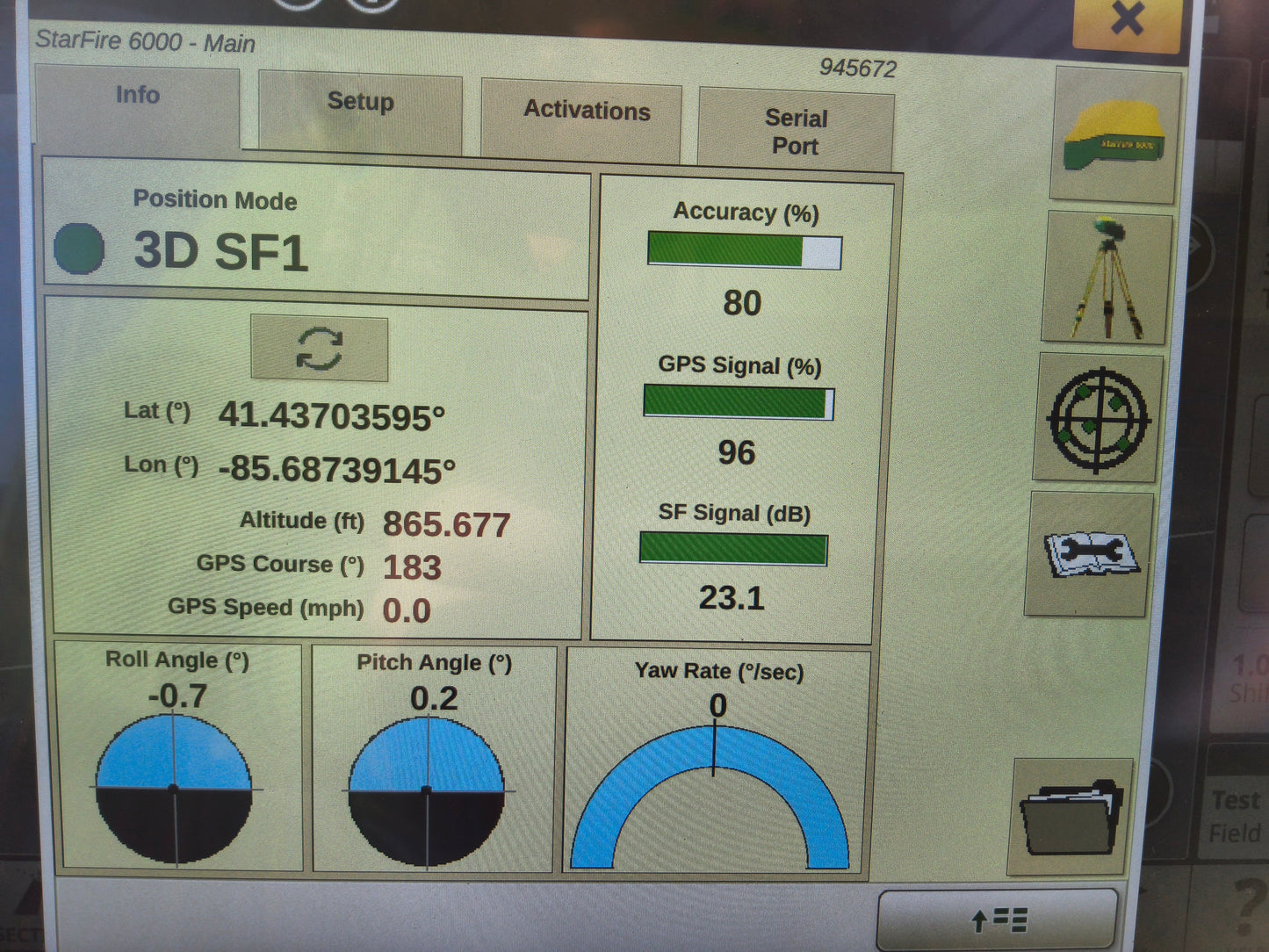Viewport: 1269px width, 952px height.
Task: Click the GPS Signal percent bar
Action: click(739, 403)
